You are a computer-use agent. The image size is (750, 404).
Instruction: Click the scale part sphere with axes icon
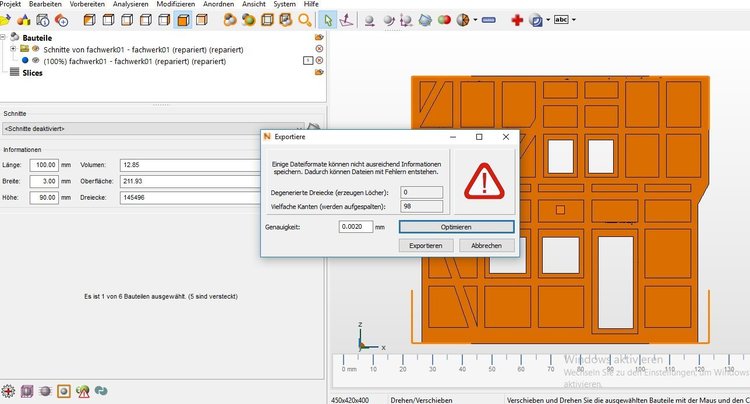pos(406,20)
